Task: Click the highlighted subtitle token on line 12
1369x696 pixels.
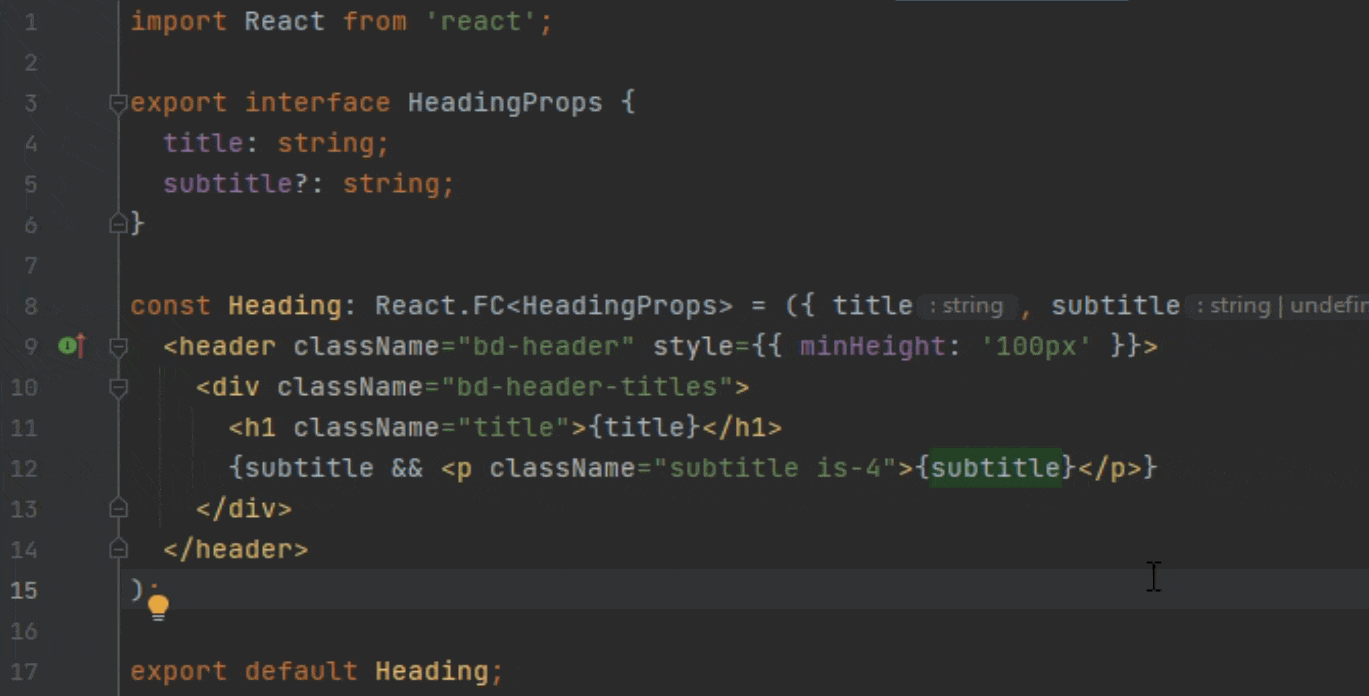Action: pos(996,466)
